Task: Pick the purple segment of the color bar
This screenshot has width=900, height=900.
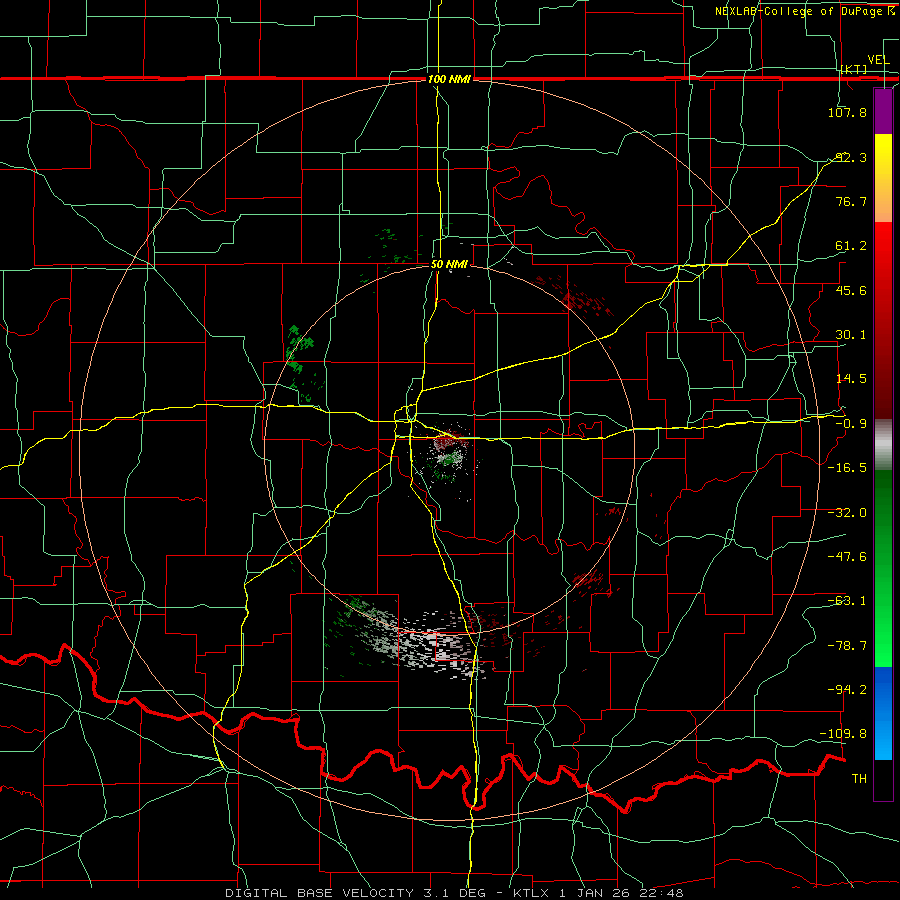Action: pyautogui.click(x=883, y=111)
